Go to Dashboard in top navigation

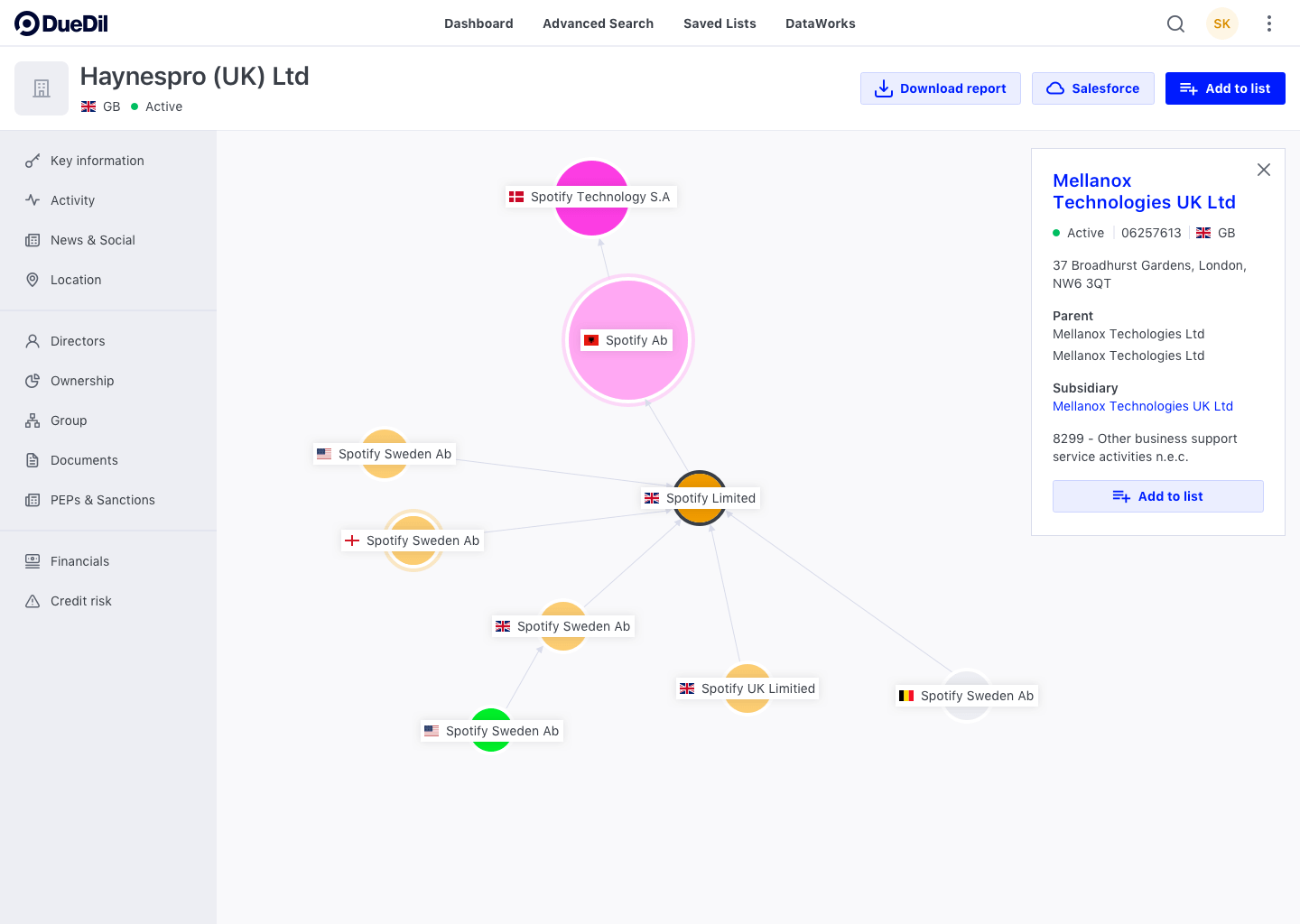tap(478, 23)
